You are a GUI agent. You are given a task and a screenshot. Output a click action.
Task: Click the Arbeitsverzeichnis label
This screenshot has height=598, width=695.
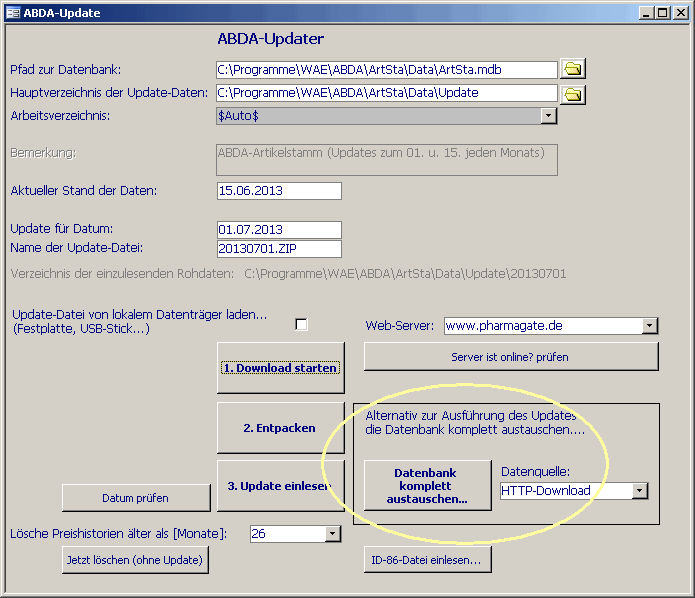click(60, 116)
